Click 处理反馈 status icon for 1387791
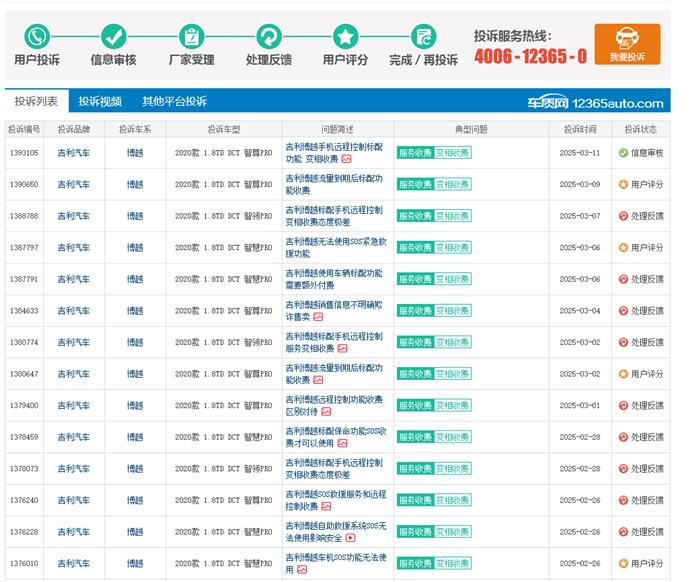This screenshot has height=582, width=700. pyautogui.click(x=623, y=279)
